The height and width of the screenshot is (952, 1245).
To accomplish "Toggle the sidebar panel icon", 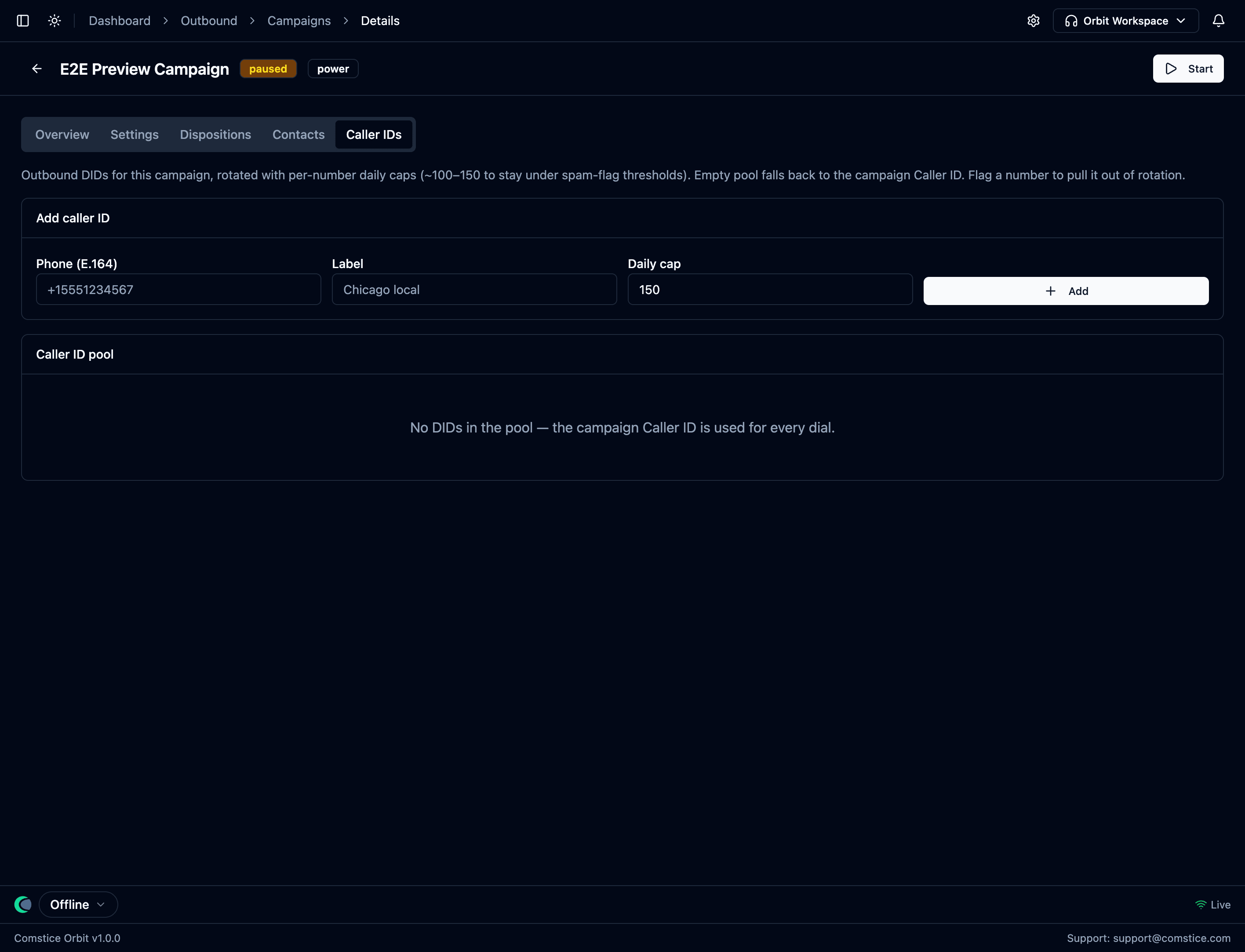I will click(x=23, y=21).
